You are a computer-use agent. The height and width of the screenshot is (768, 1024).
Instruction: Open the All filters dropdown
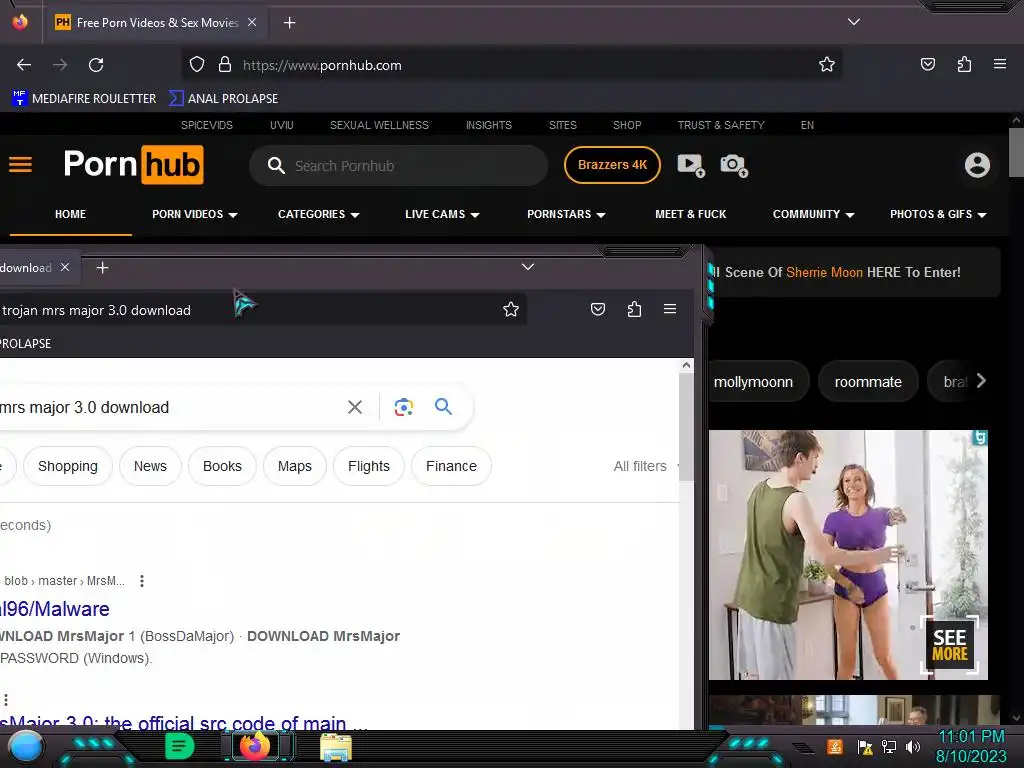(645, 466)
